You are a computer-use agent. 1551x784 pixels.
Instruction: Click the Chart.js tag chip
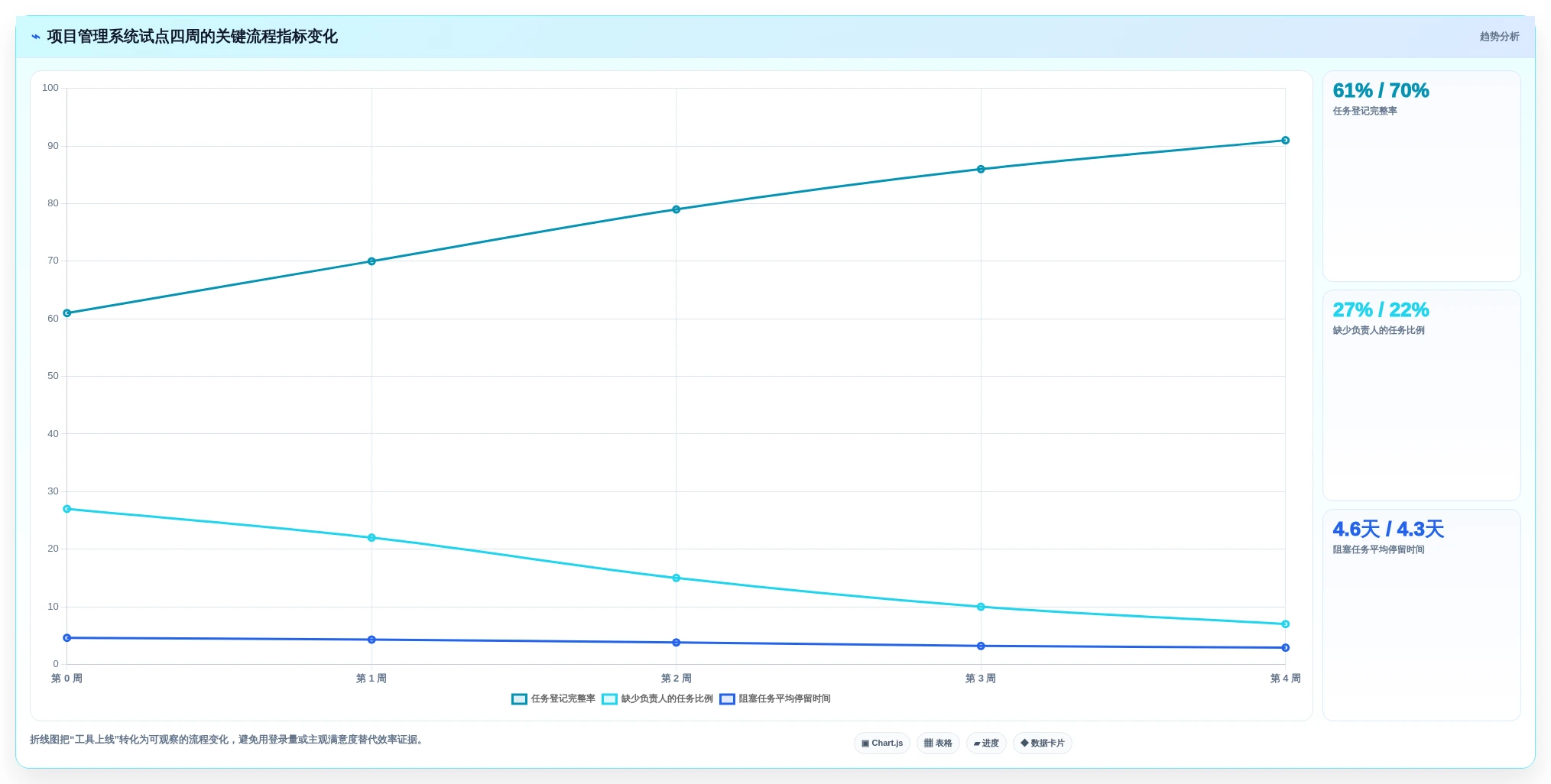(x=882, y=744)
